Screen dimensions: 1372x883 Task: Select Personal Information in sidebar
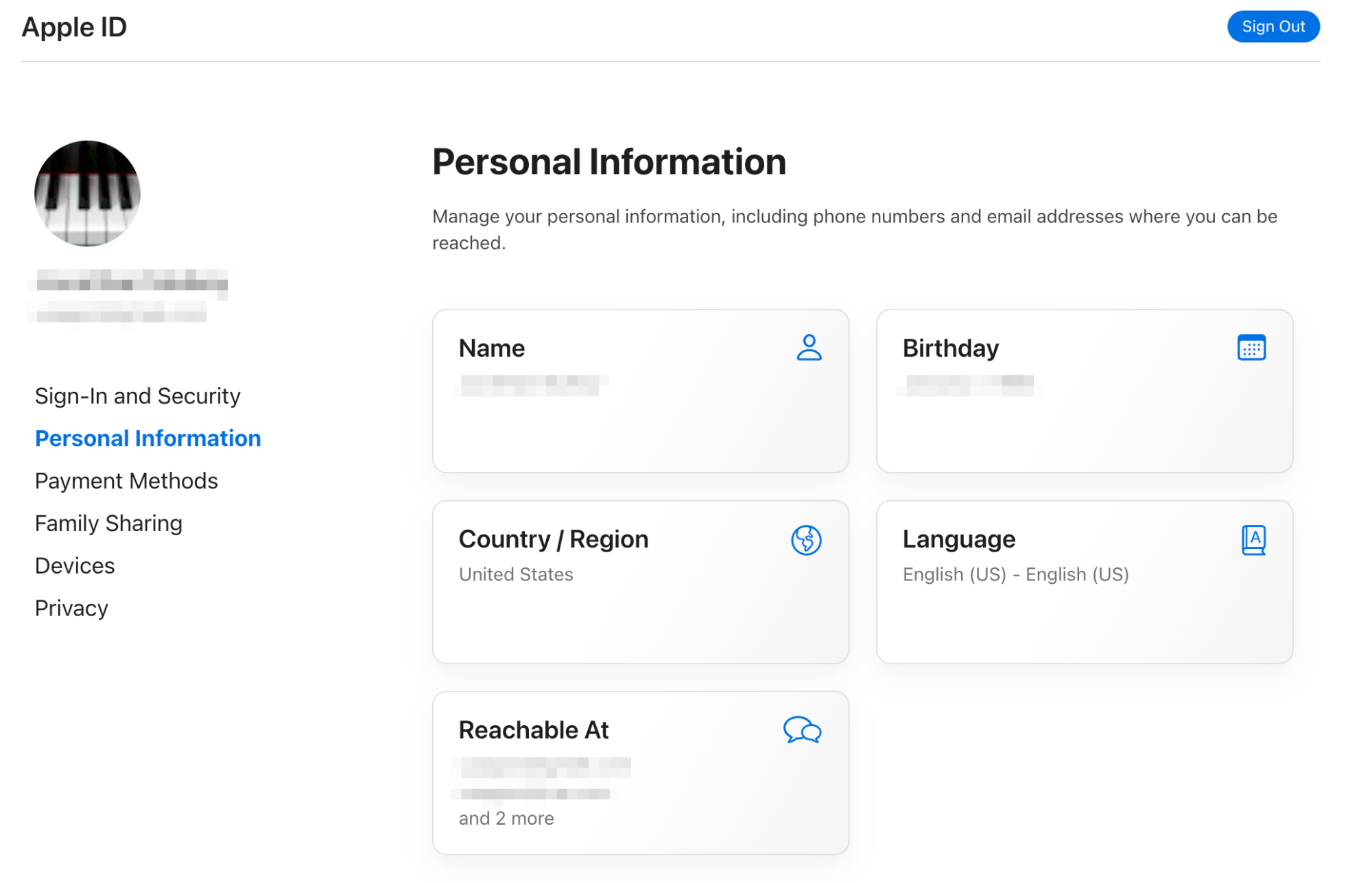(x=148, y=438)
